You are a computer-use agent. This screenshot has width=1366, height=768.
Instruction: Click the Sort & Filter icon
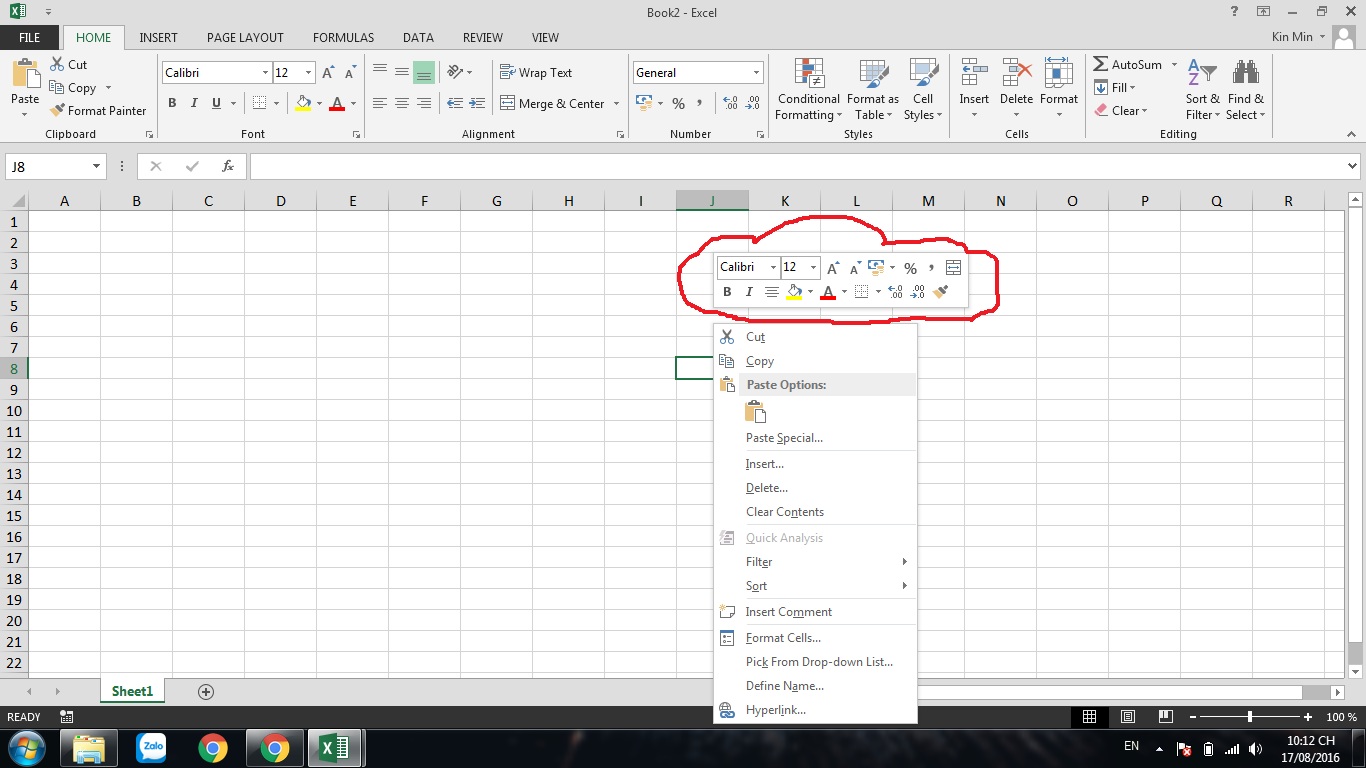1202,74
